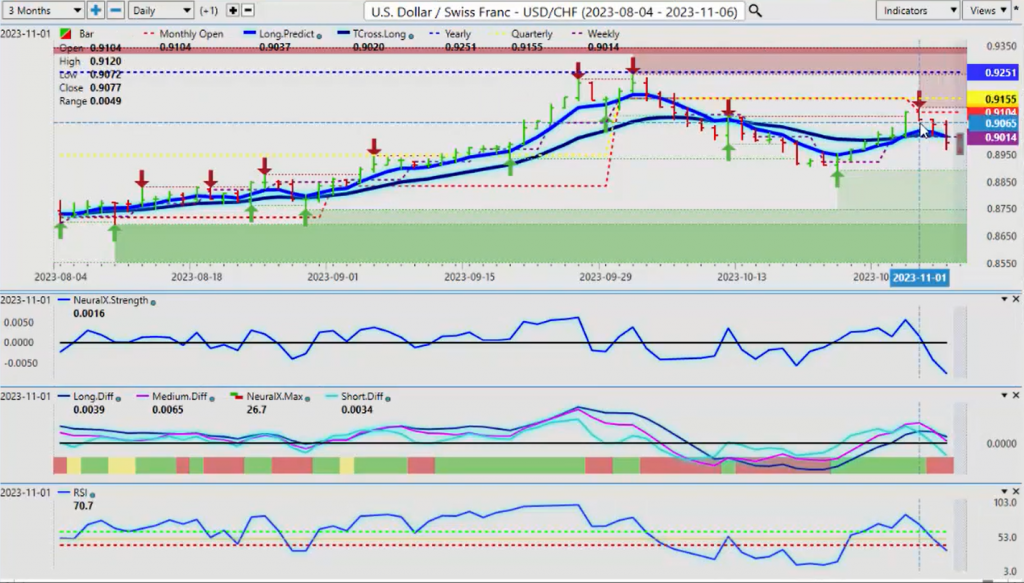Image resolution: width=1024 pixels, height=583 pixels.
Task: Click the RSI value 70.7
Action: tap(84, 506)
